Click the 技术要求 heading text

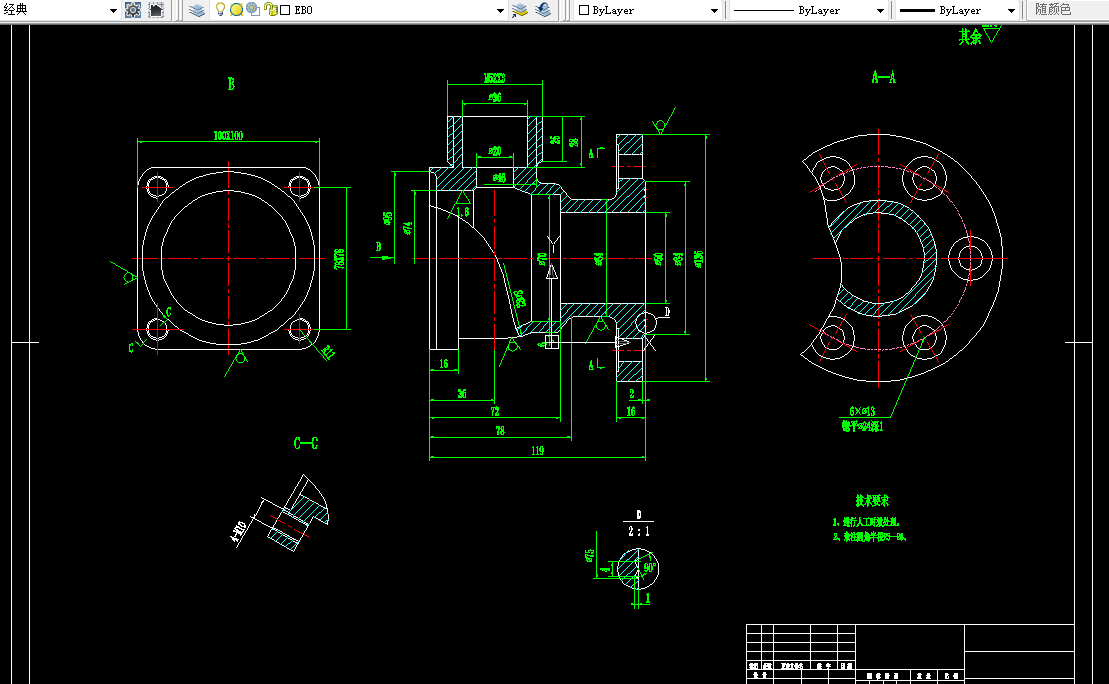(872, 501)
